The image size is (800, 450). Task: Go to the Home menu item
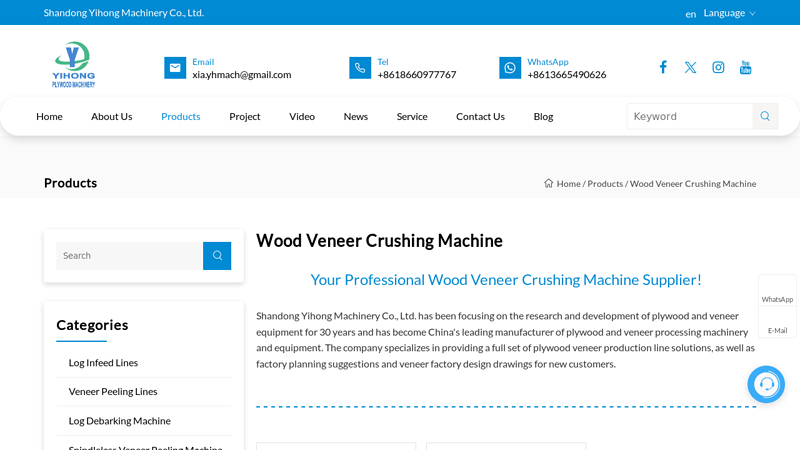click(x=49, y=116)
